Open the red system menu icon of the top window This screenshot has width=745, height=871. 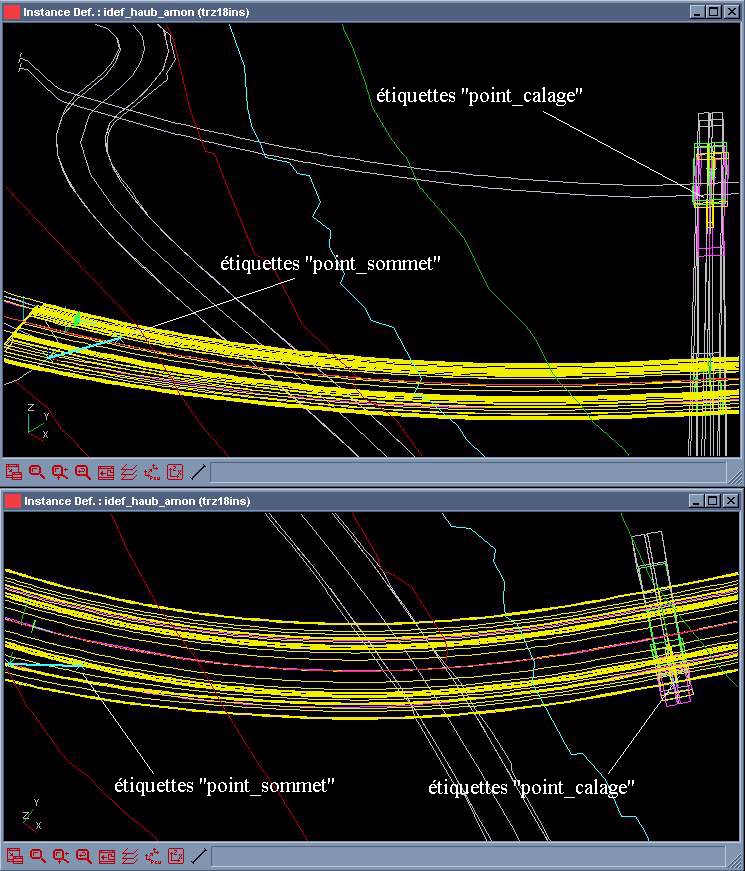pos(12,12)
